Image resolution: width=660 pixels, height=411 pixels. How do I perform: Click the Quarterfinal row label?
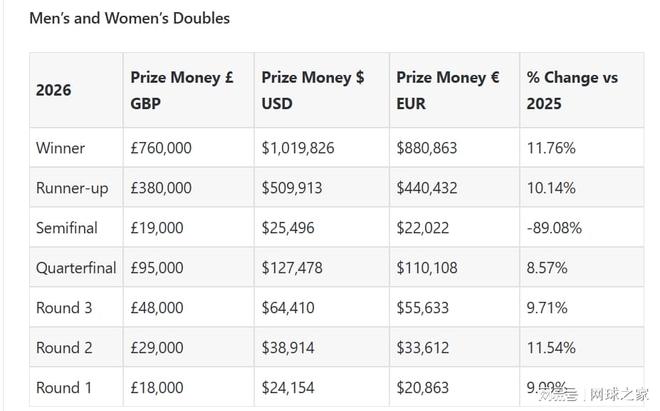tap(76, 268)
